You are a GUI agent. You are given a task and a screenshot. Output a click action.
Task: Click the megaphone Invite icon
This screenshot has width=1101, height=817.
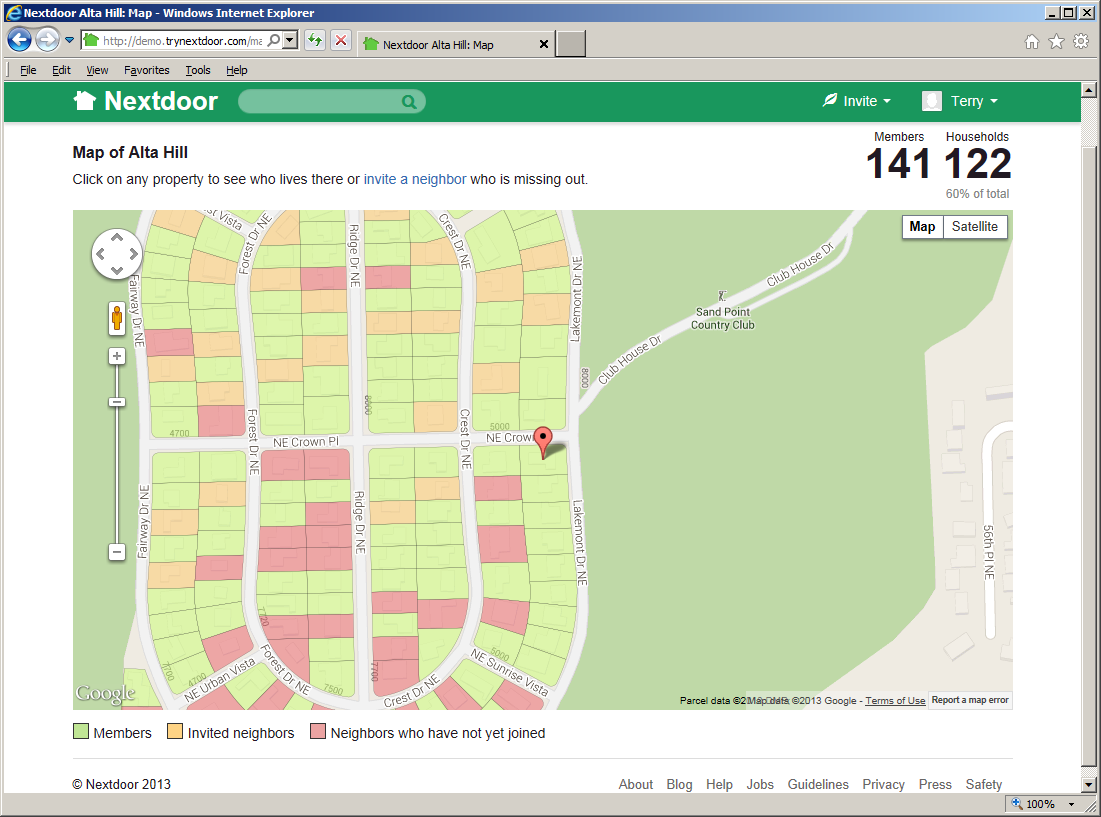pyautogui.click(x=830, y=100)
